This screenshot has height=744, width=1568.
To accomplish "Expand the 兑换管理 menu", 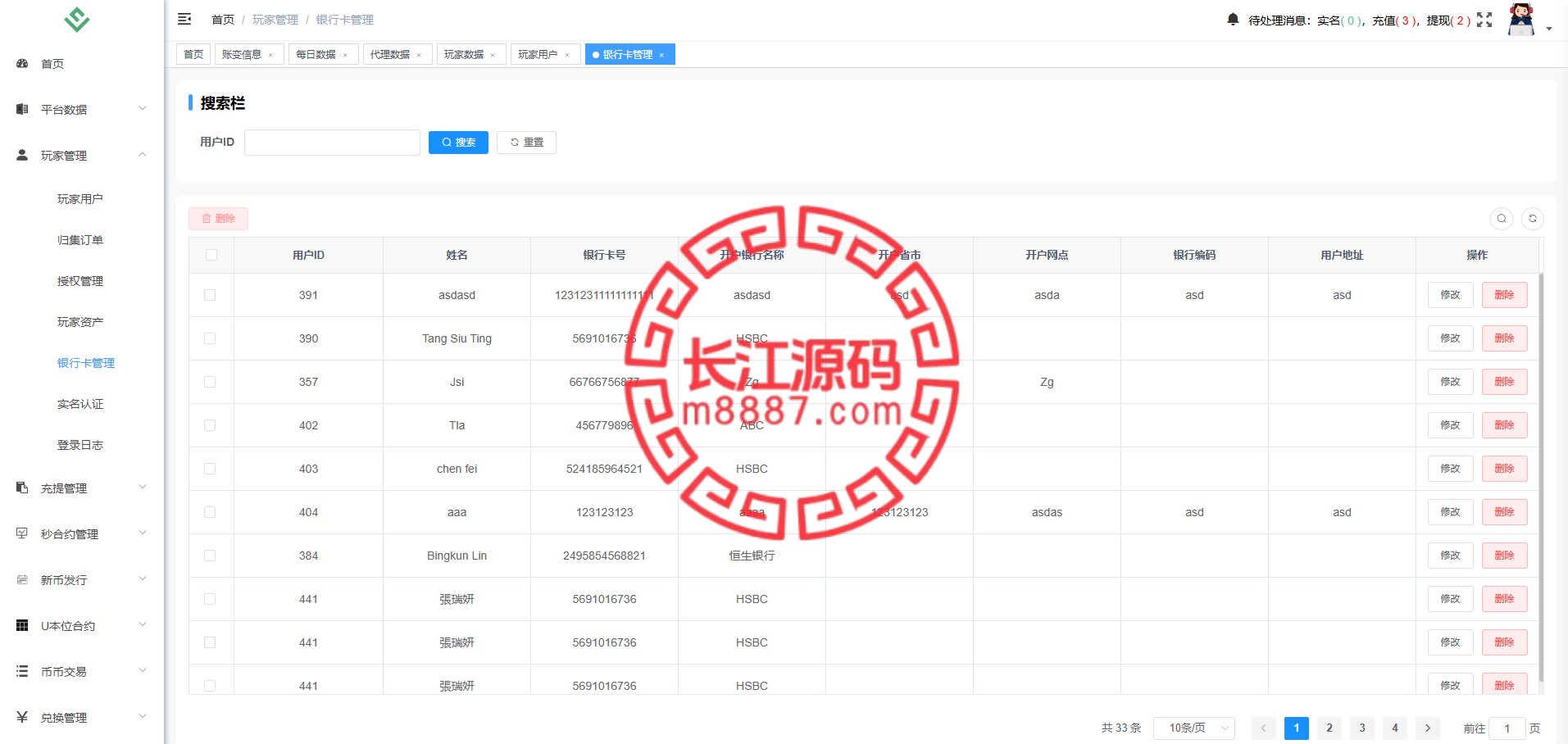I will coord(143,716).
